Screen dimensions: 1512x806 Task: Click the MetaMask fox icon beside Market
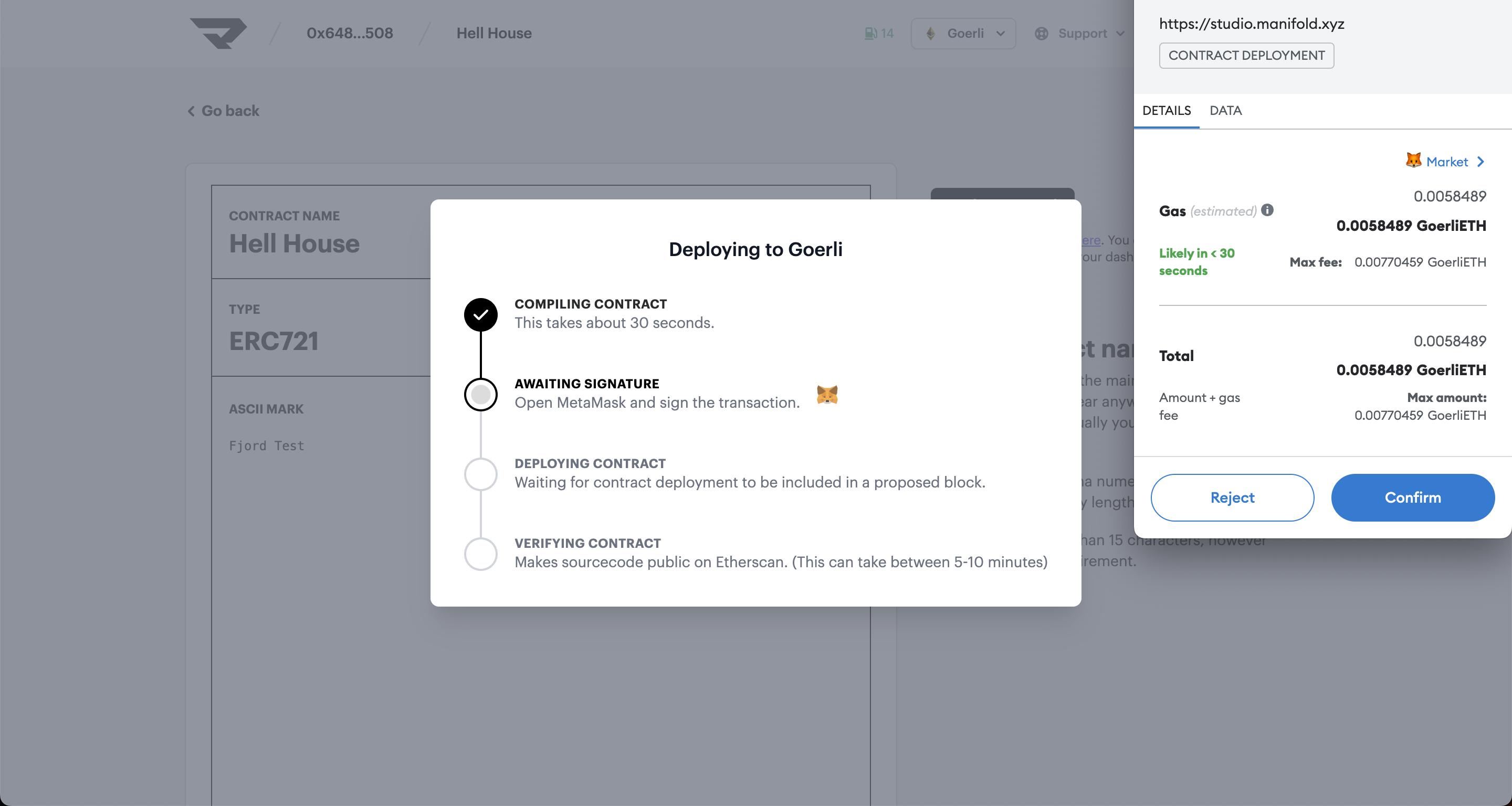click(1413, 160)
